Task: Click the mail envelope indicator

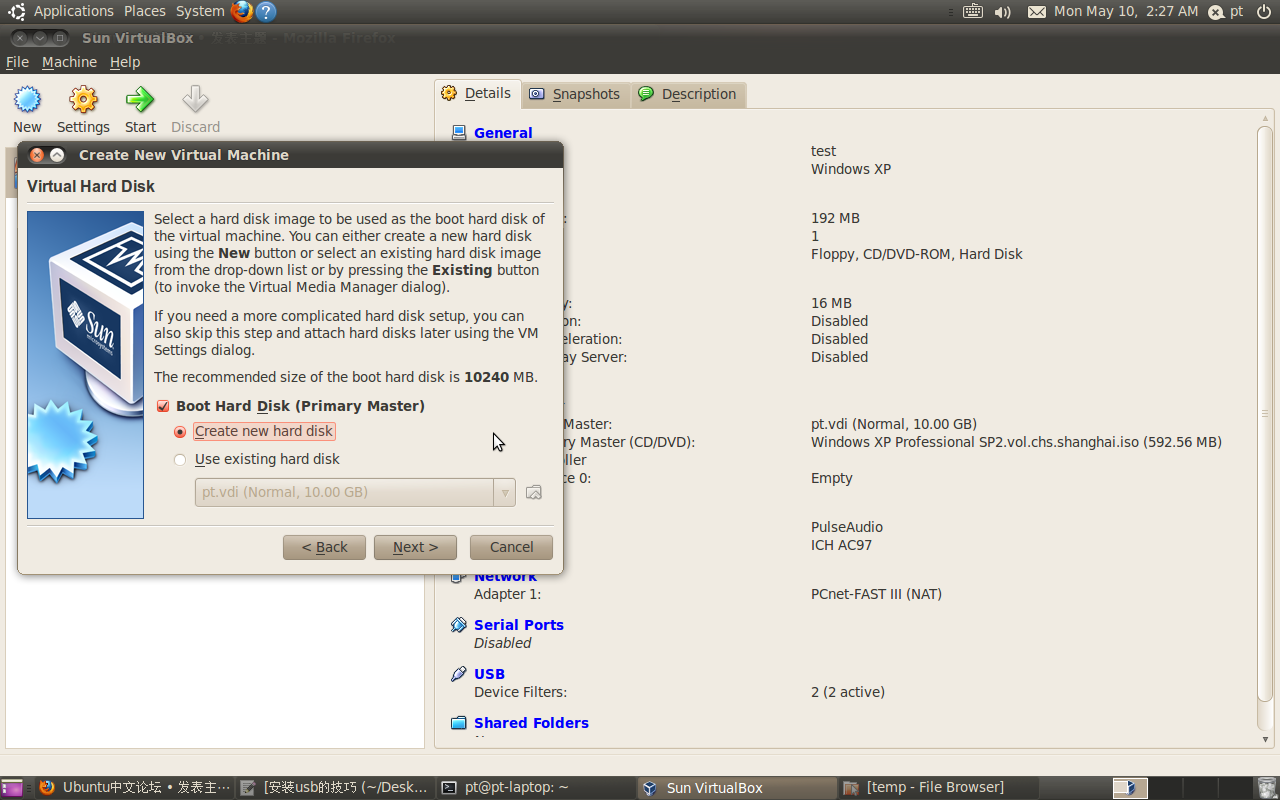Action: 1037,11
